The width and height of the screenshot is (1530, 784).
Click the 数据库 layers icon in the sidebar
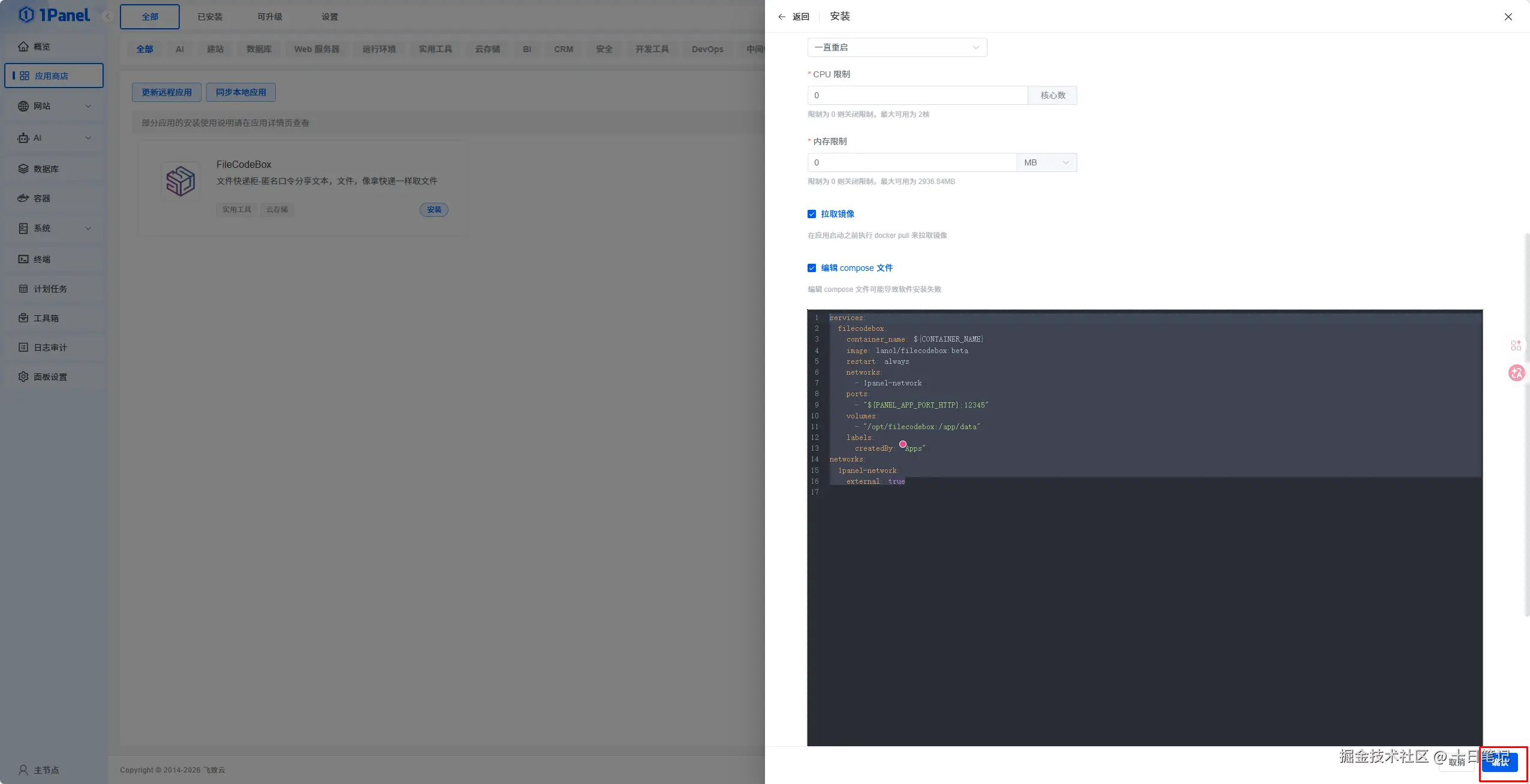pos(23,169)
